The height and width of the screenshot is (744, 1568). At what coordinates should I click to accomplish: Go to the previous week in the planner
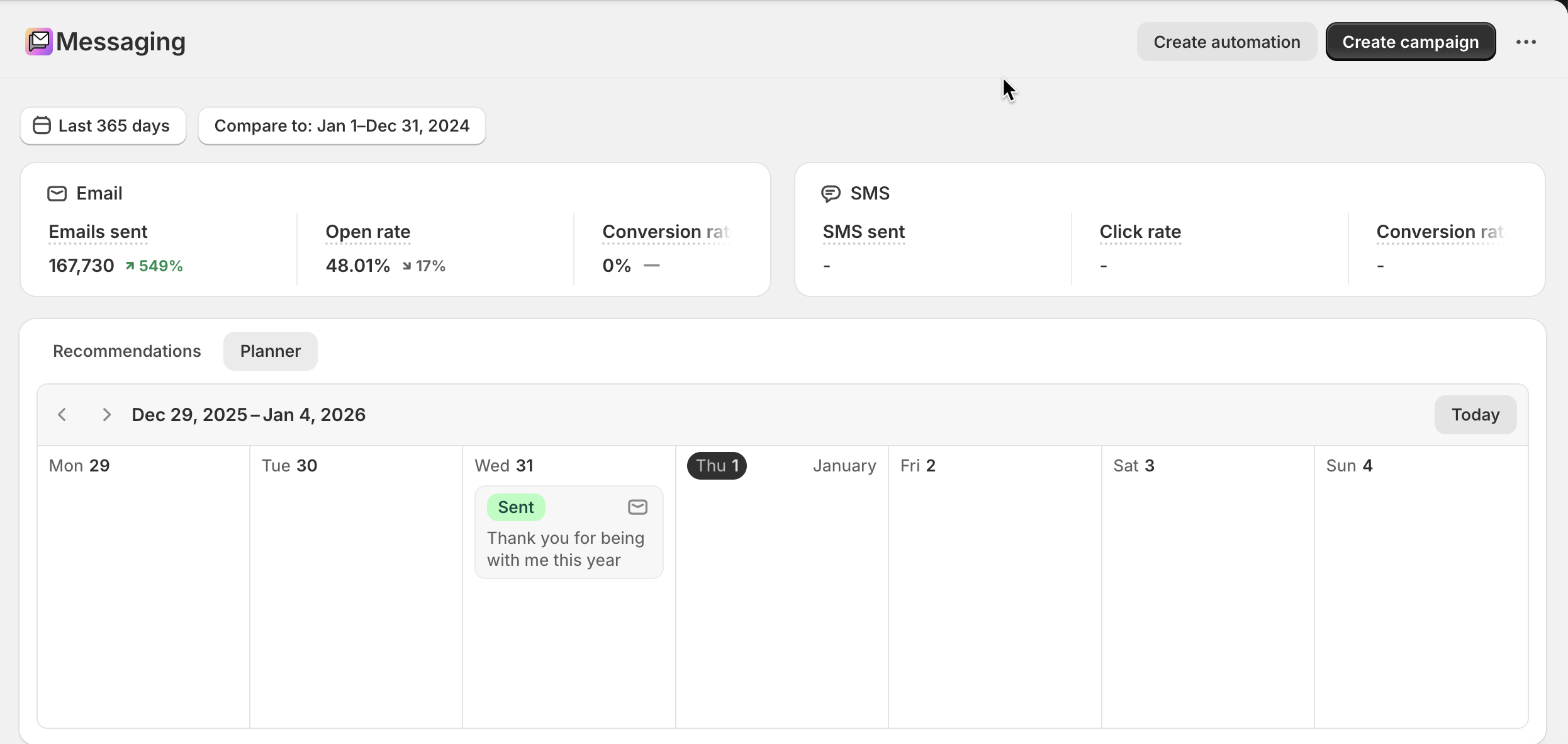click(62, 415)
